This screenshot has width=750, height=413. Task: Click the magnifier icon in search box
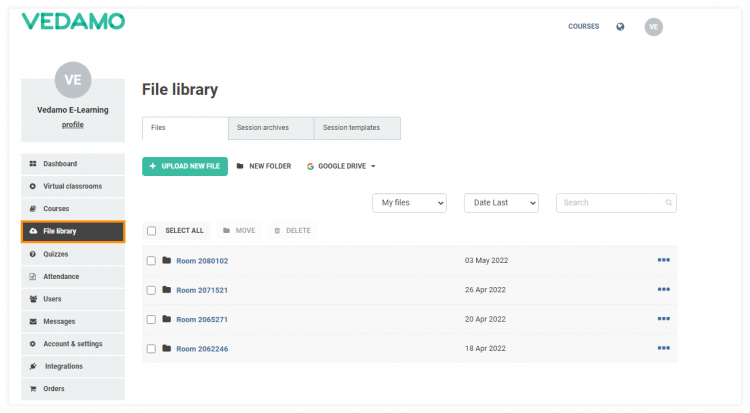pyautogui.click(x=669, y=203)
